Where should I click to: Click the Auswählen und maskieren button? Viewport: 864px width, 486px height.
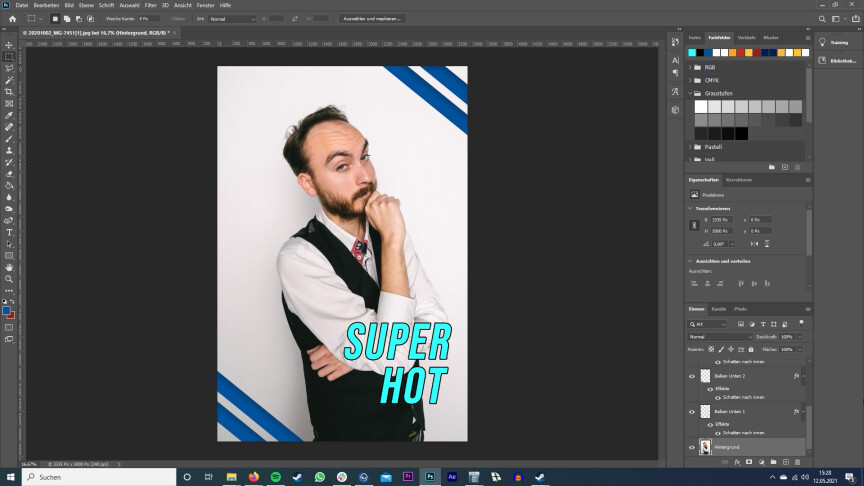372,18
